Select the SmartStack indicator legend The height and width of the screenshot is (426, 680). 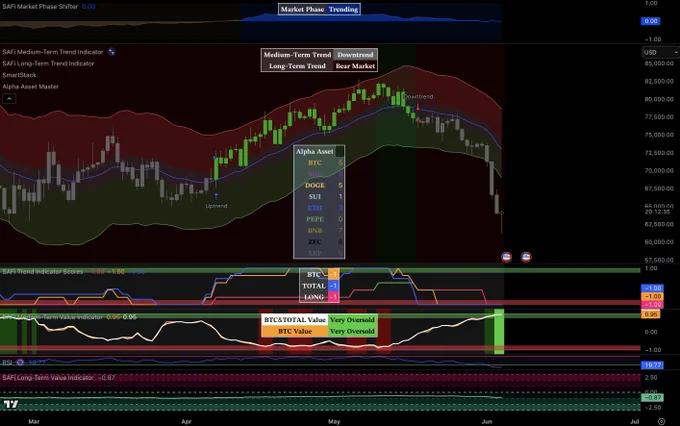(x=19, y=75)
